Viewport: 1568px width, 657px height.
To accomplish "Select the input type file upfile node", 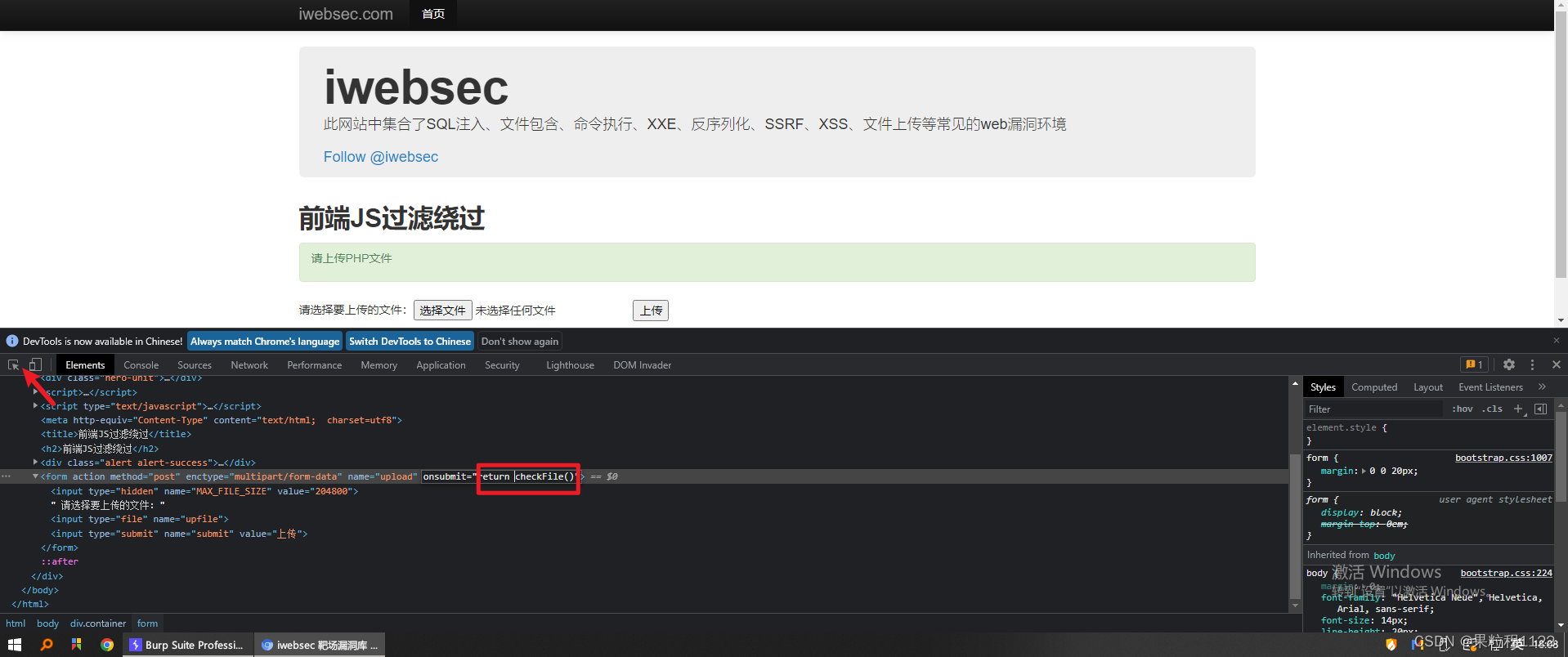I will [x=140, y=519].
